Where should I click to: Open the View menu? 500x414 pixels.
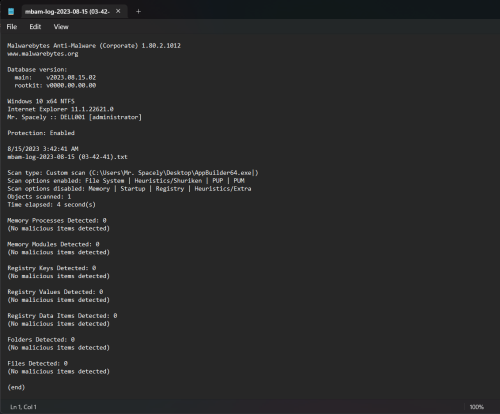point(61,27)
